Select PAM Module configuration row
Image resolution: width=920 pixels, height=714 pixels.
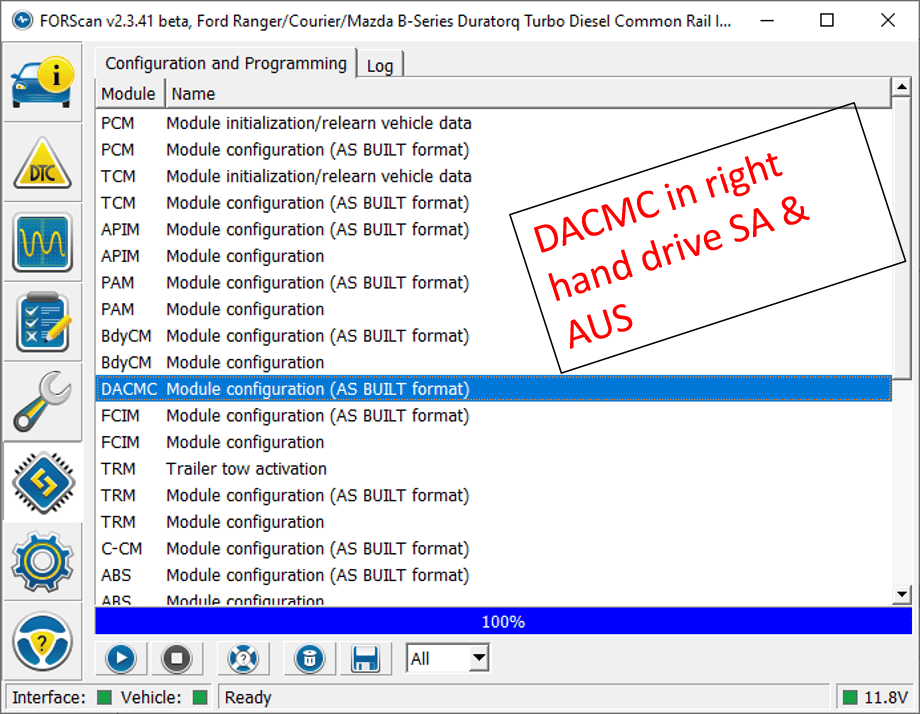click(x=493, y=309)
